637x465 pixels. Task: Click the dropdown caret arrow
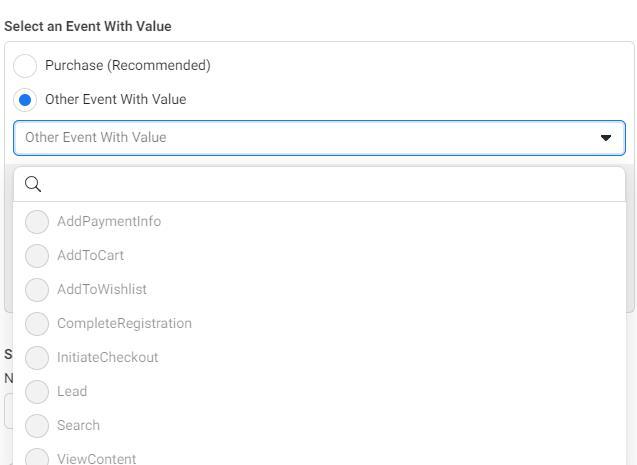tap(606, 138)
